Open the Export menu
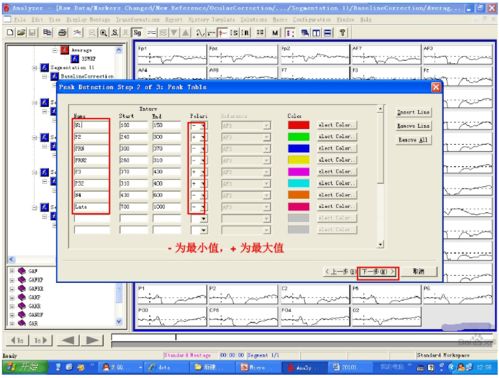The width and height of the screenshot is (499, 378). click(173, 20)
